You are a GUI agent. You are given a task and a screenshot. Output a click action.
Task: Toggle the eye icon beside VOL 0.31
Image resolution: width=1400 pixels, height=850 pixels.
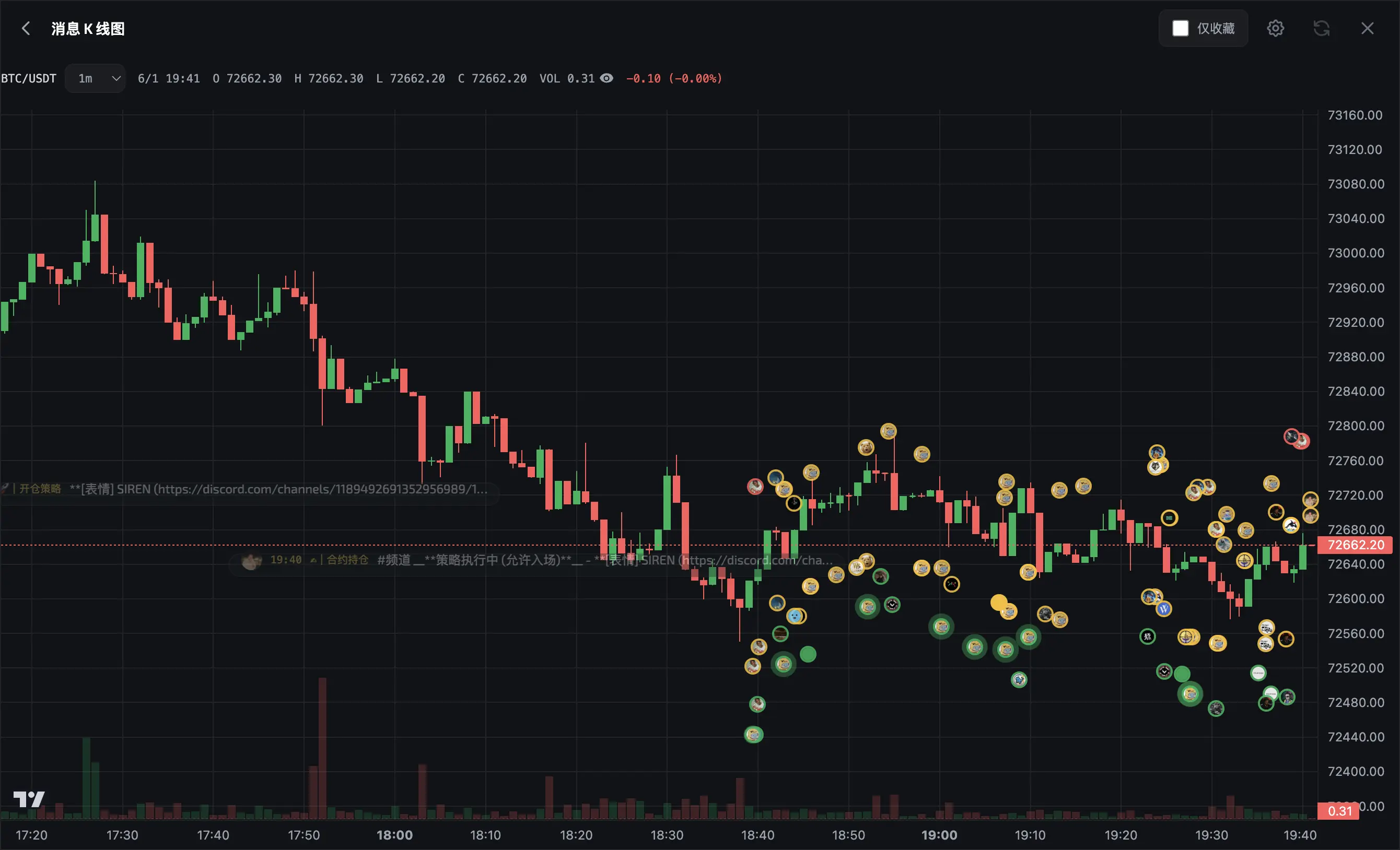pyautogui.click(x=607, y=78)
